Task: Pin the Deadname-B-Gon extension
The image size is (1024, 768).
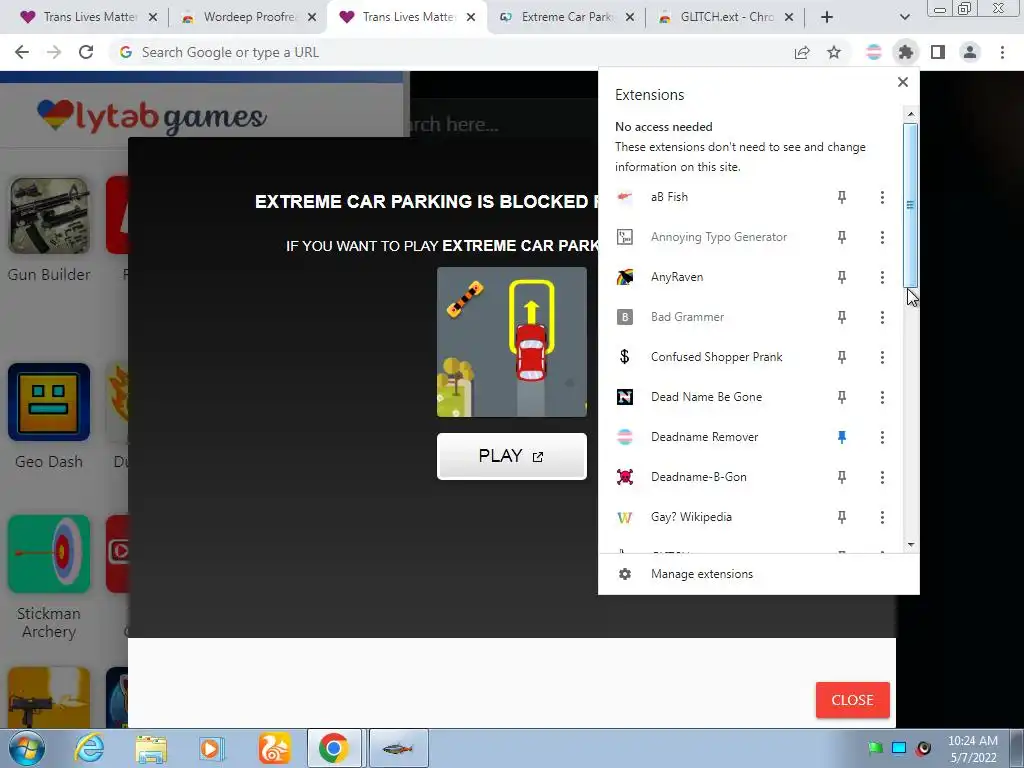Action: [x=842, y=477]
